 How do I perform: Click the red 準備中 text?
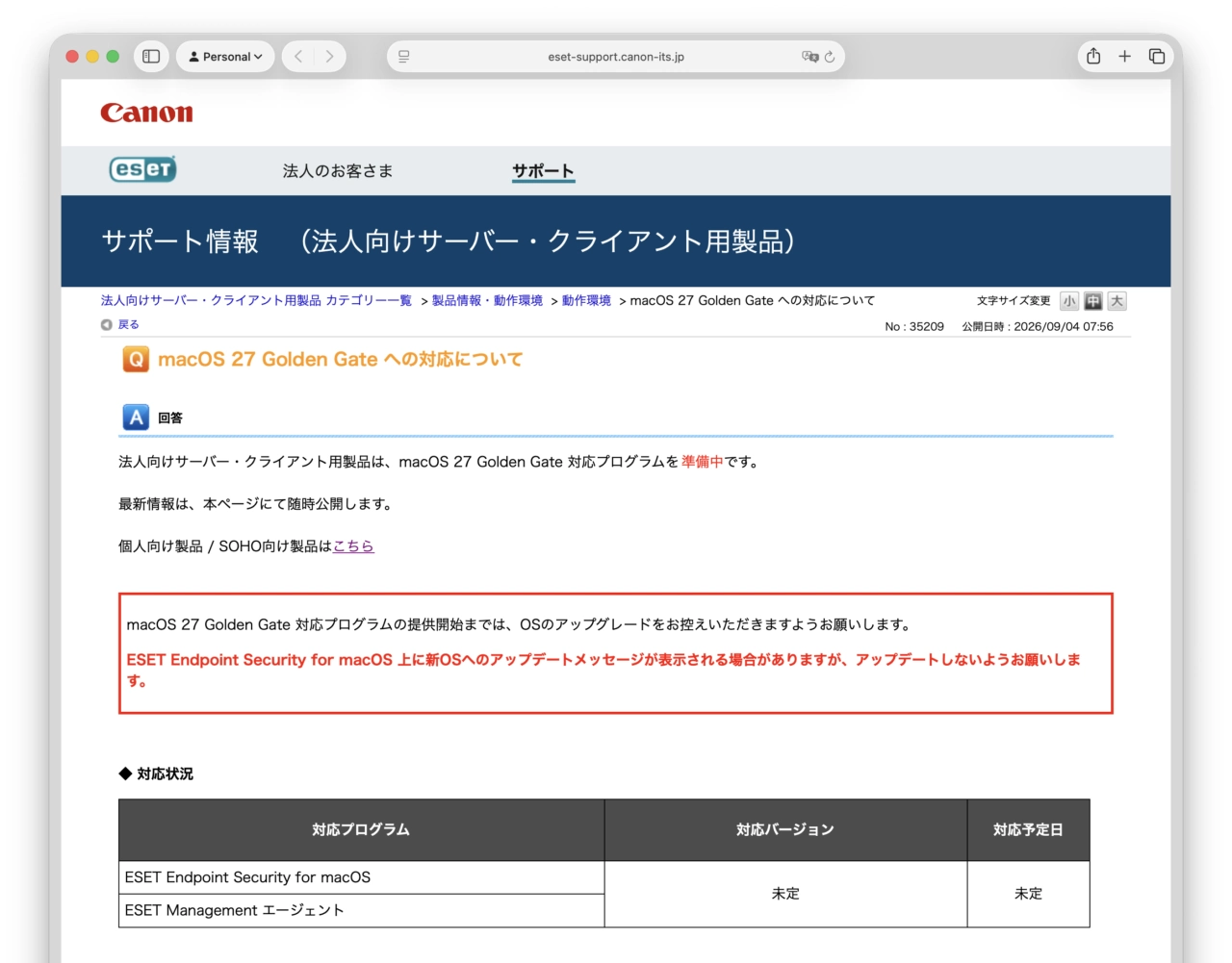tap(703, 462)
